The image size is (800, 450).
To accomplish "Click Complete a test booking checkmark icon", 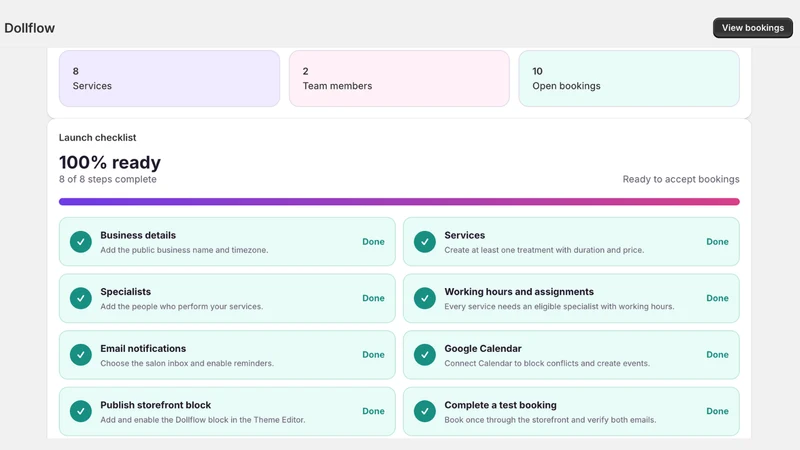I will [x=424, y=411].
